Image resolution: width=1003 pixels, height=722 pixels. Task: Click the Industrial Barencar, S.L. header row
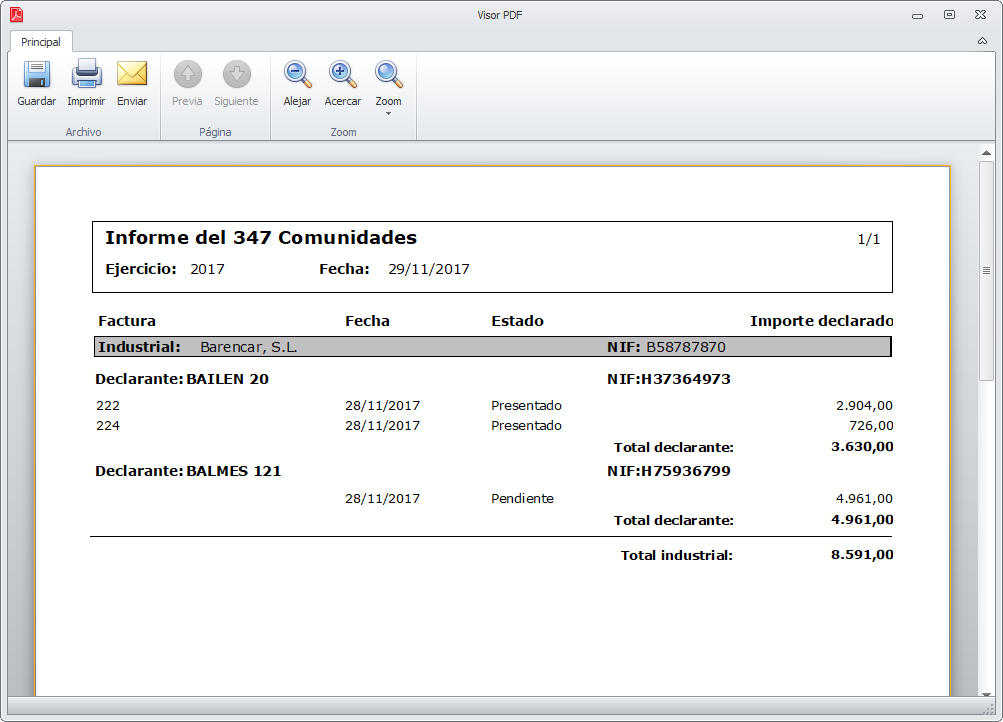[491, 347]
